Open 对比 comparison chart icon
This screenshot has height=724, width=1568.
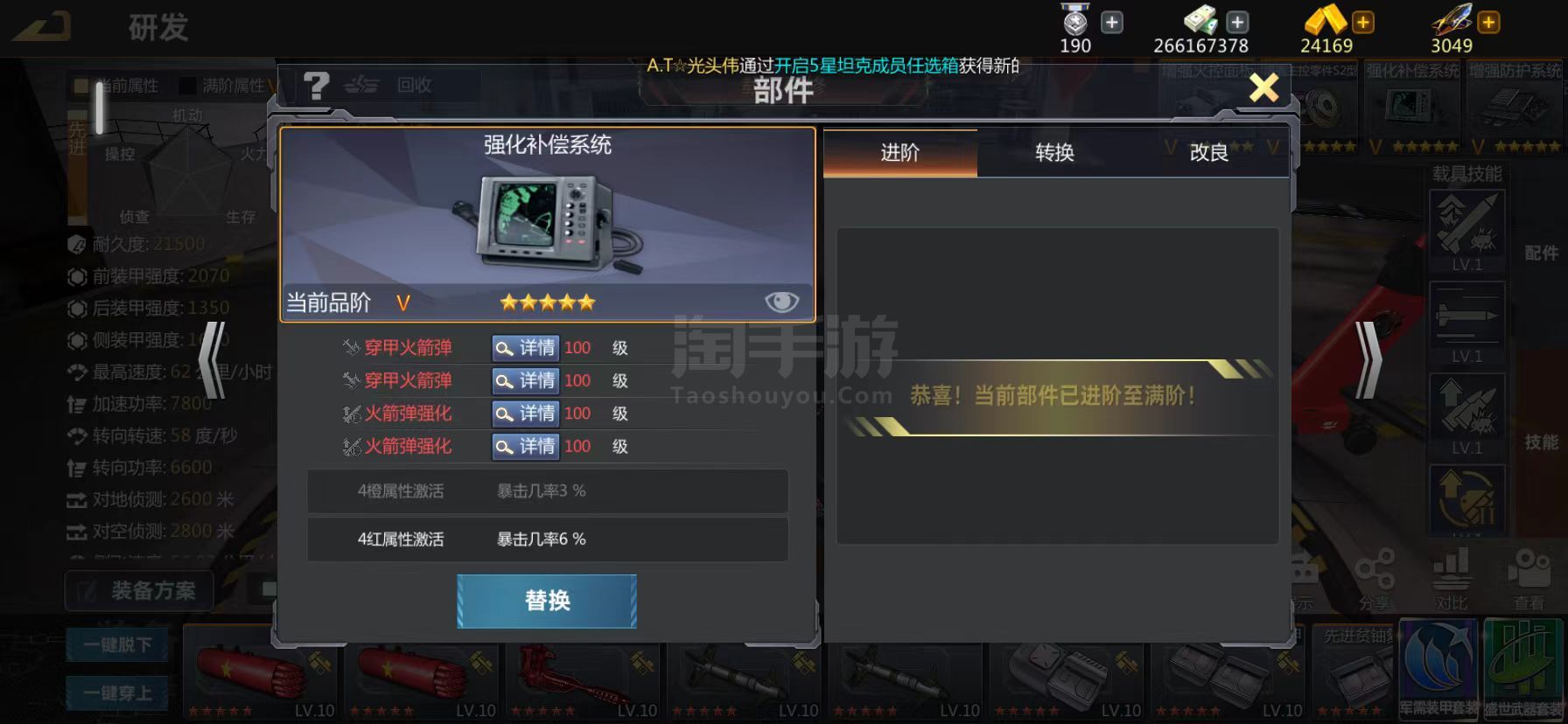pyautogui.click(x=1452, y=579)
